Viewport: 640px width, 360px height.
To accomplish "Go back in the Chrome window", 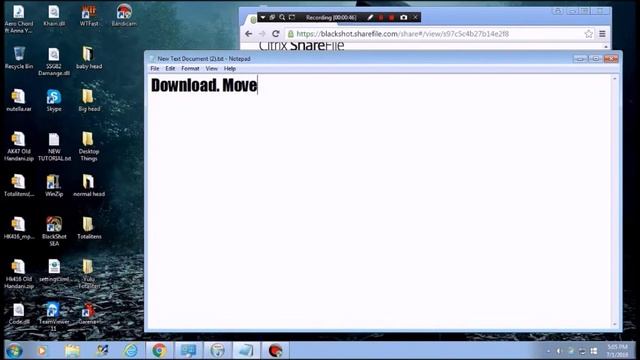I will coord(249,34).
